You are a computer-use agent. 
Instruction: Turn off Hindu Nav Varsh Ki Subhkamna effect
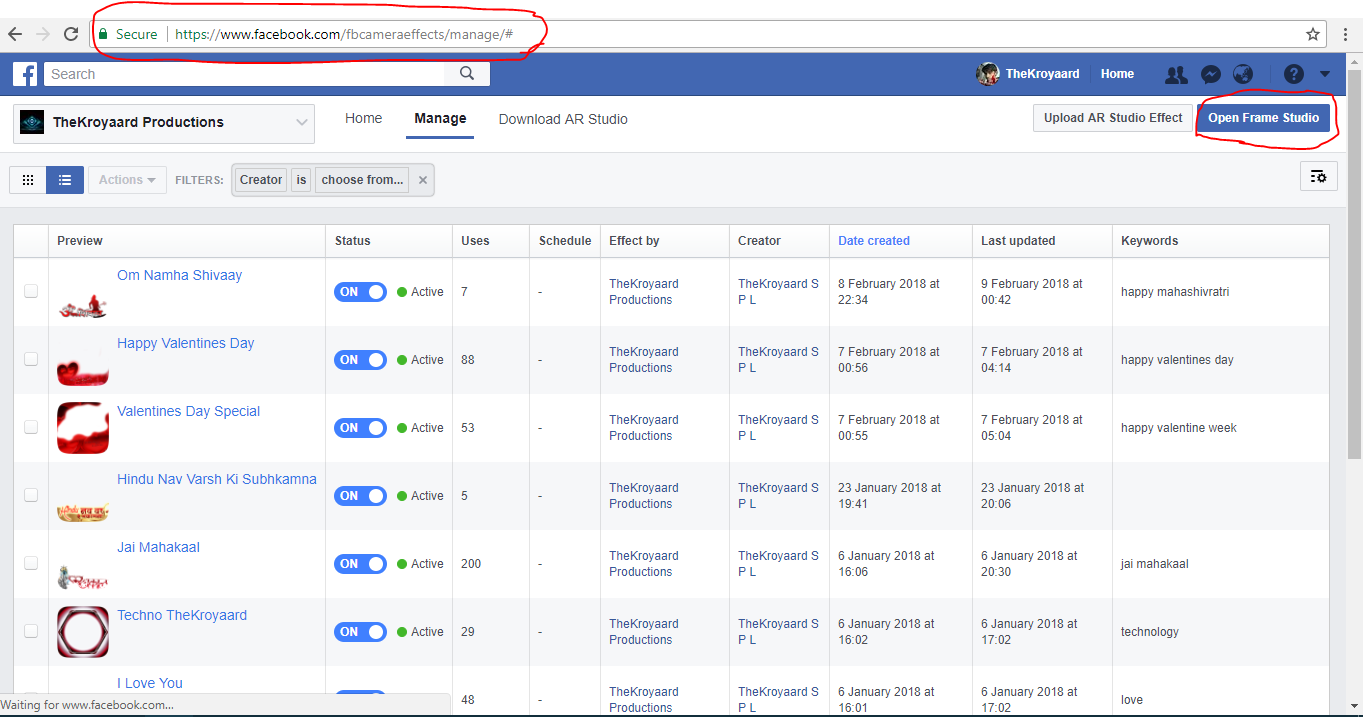[360, 496]
